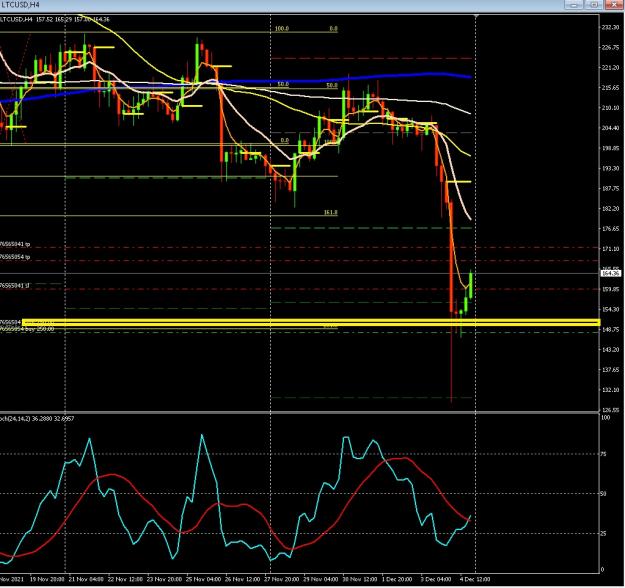Click the 176.65 price scale label
Screen dimensions: 625x588
610,229
